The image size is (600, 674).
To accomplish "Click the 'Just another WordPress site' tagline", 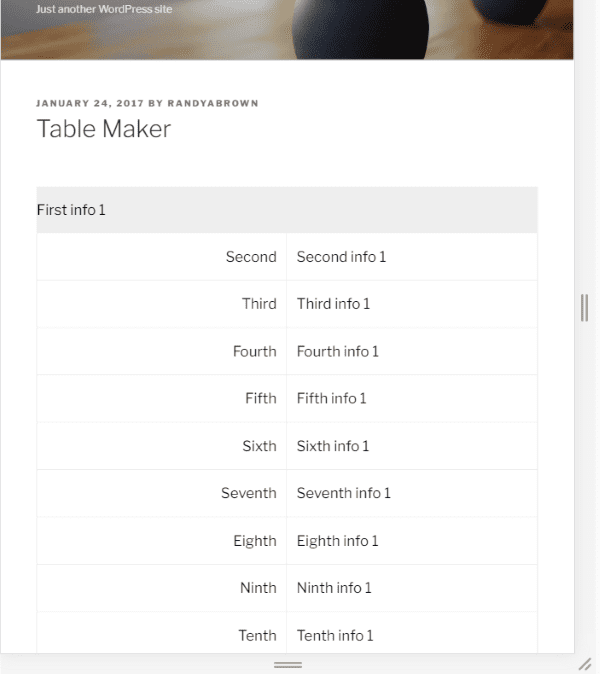I will click(104, 9).
